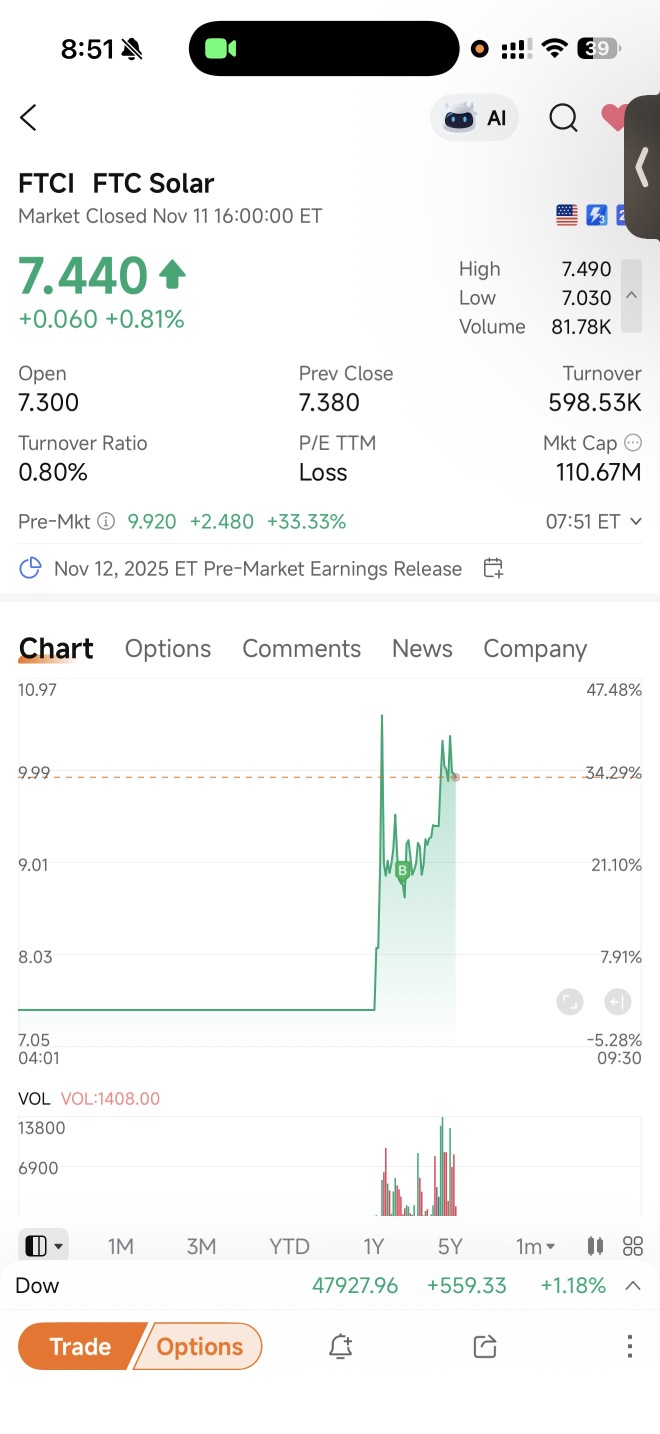Collapse the quote details chevron
660x1434 pixels.
(631, 296)
